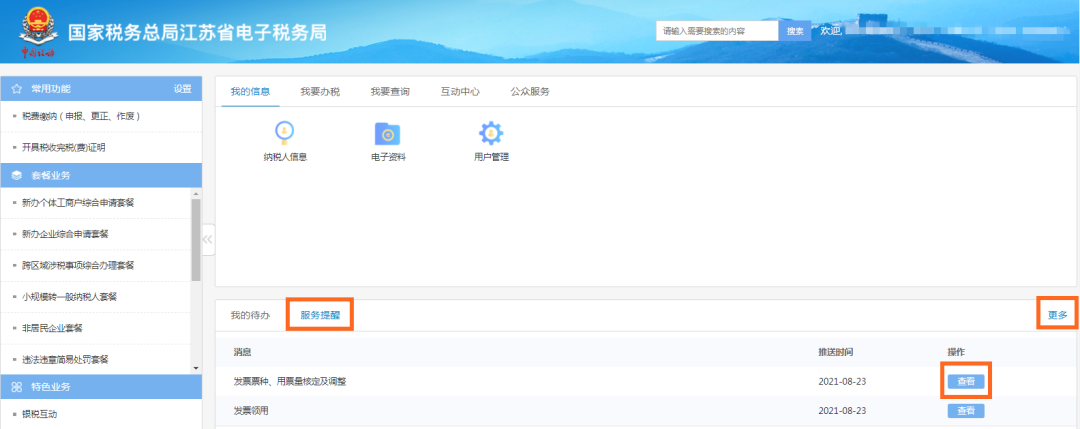Click the 2021-08-23 date in the 发票领用 row
This screenshot has height=429, width=1080.
(x=842, y=411)
